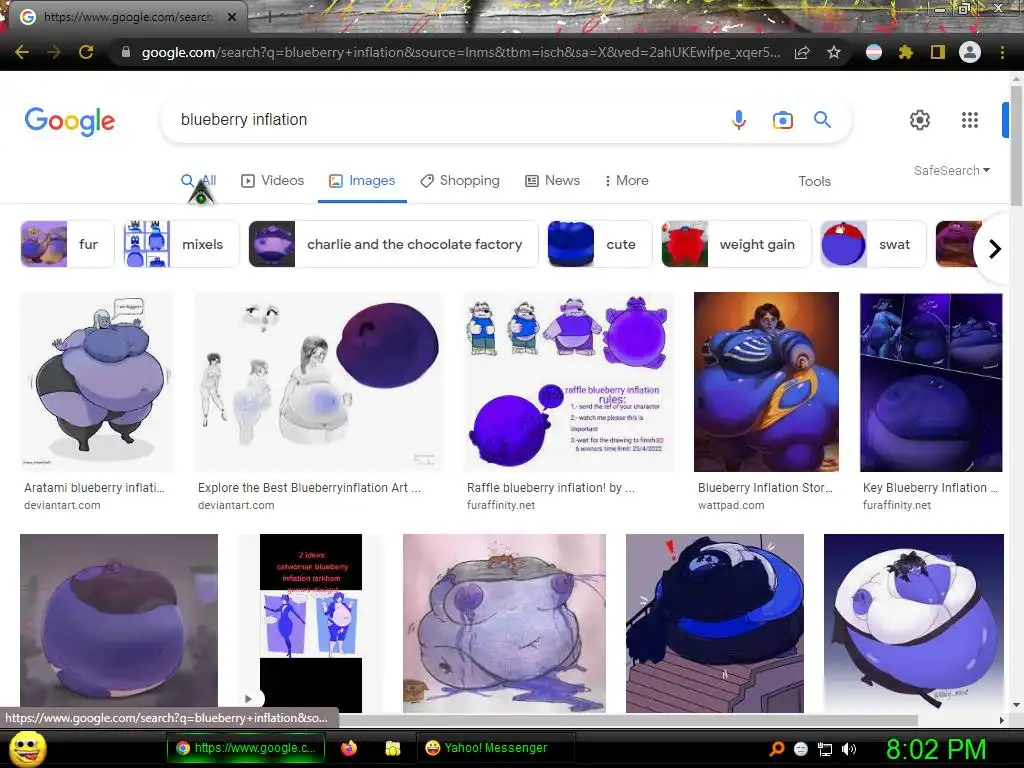Bookmark this page with the star icon
Image resolution: width=1024 pixels, height=768 pixels.
pos(834,52)
